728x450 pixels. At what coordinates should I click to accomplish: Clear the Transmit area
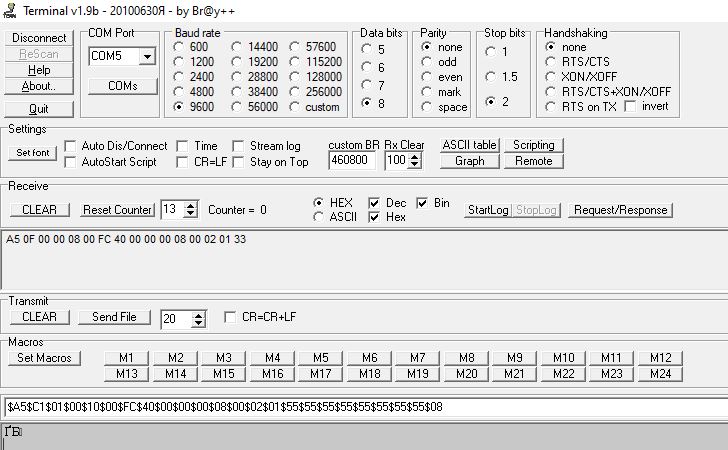point(39,317)
